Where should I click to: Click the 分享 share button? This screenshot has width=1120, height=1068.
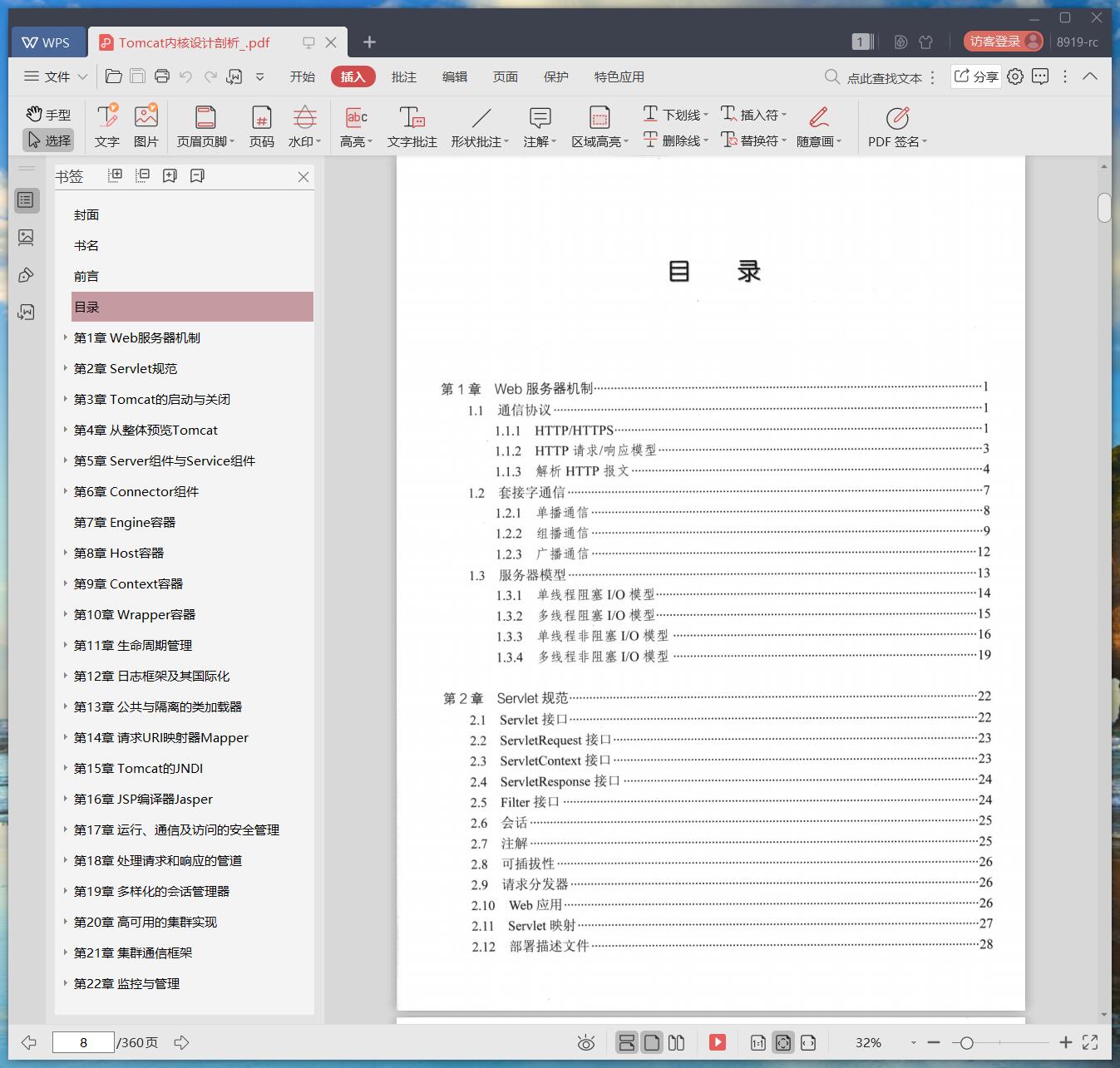point(976,76)
